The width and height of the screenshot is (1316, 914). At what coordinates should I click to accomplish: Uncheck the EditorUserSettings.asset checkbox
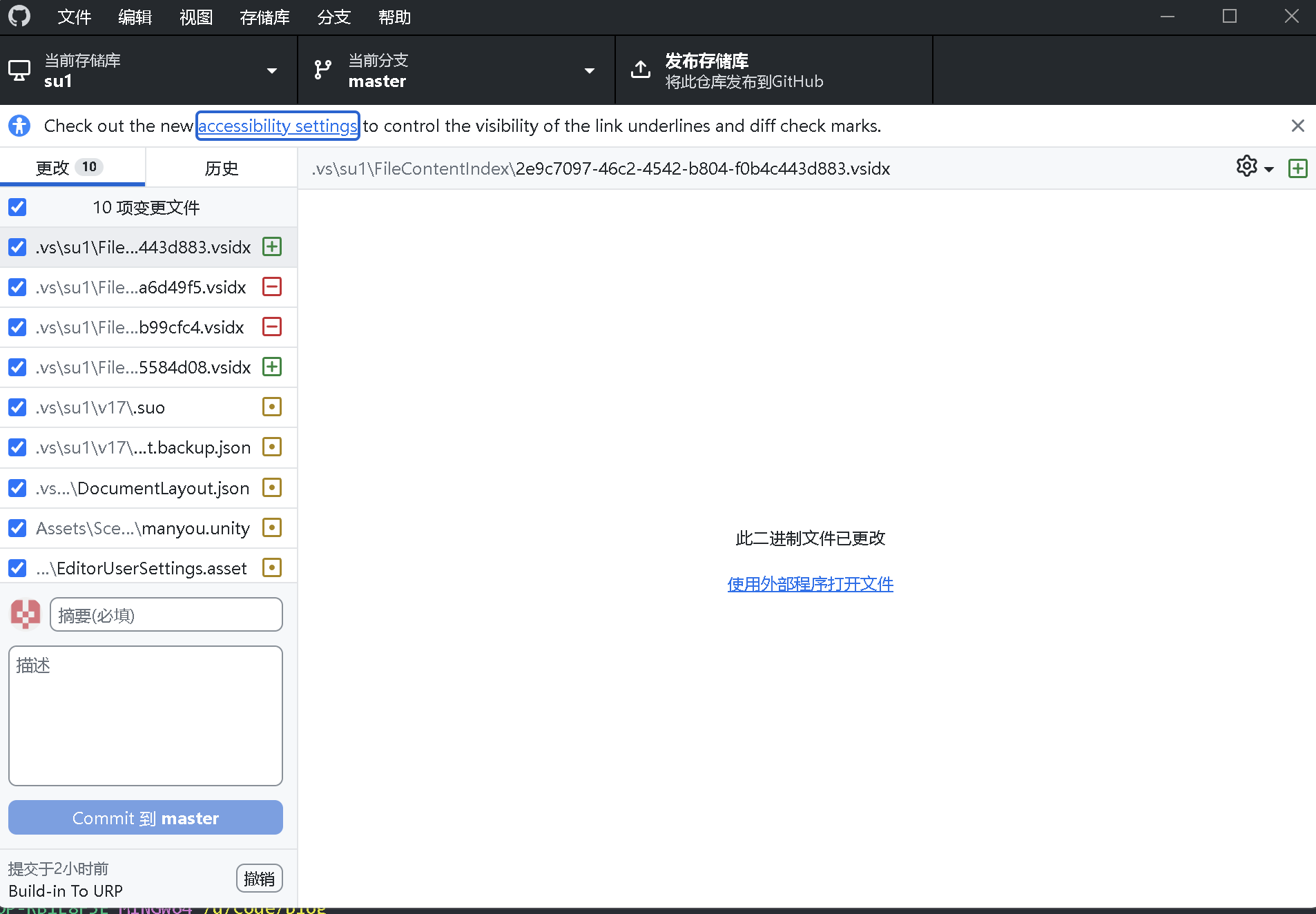[x=17, y=568]
